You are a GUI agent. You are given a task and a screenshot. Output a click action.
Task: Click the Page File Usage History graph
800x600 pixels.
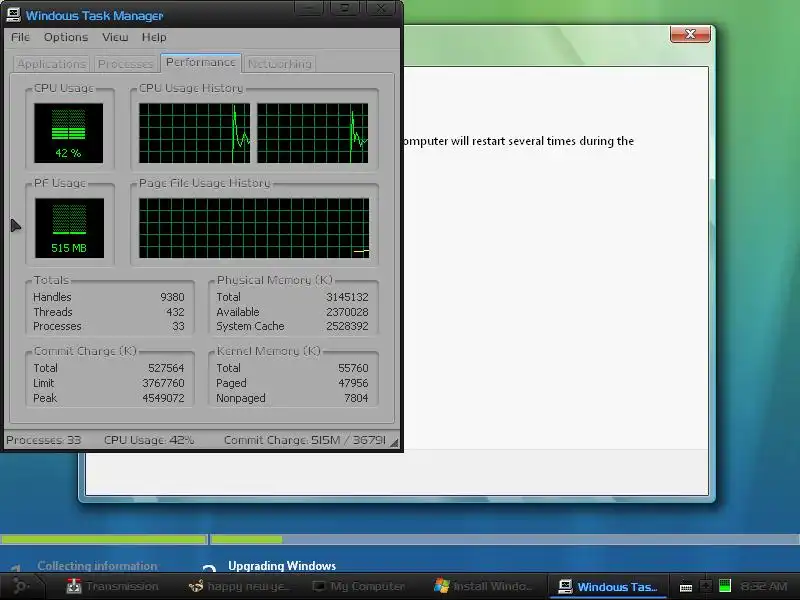(254, 228)
